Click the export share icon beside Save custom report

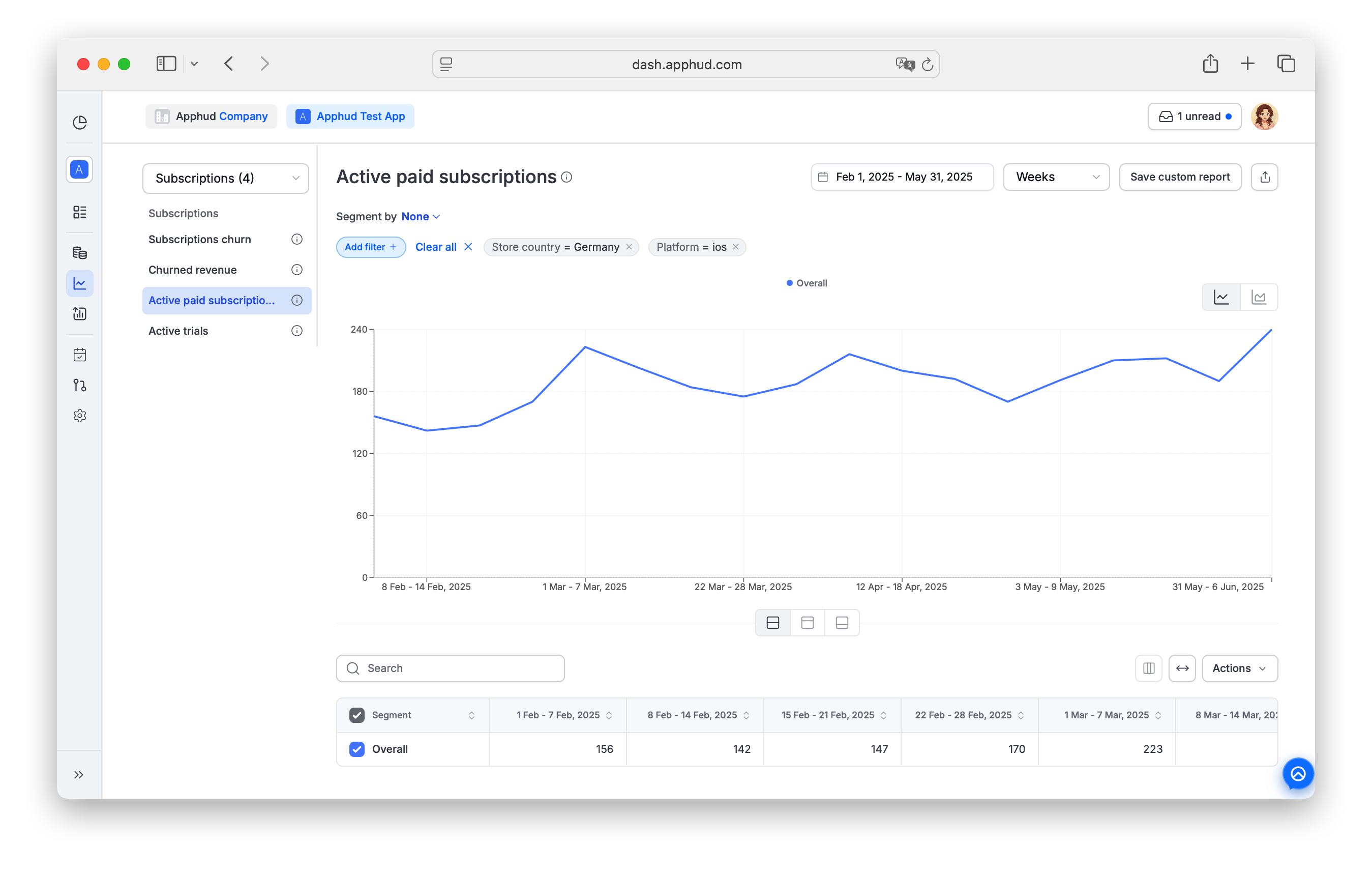click(1264, 177)
